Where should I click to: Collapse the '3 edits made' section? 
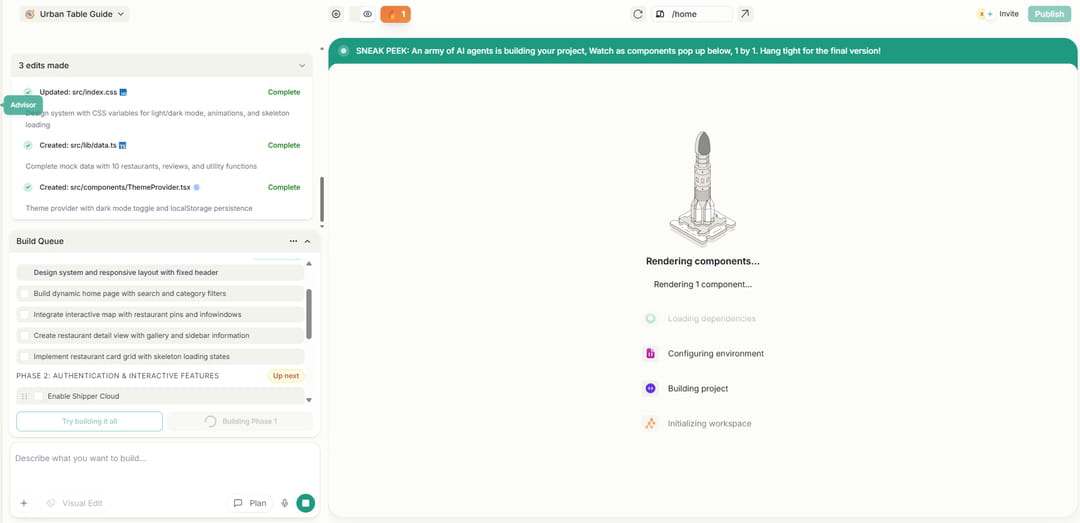tap(302, 66)
